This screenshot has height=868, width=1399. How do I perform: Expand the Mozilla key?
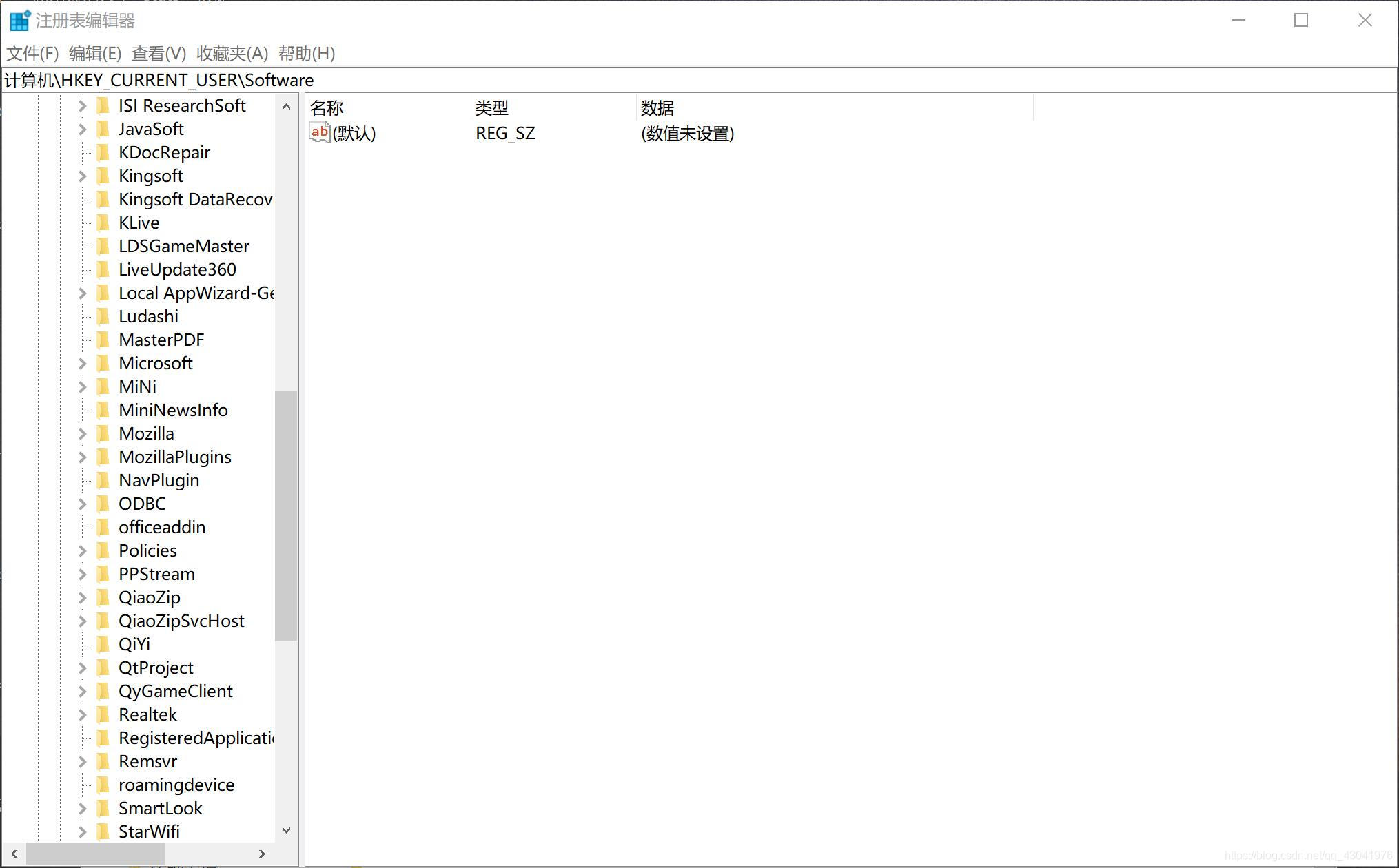pyautogui.click(x=82, y=434)
